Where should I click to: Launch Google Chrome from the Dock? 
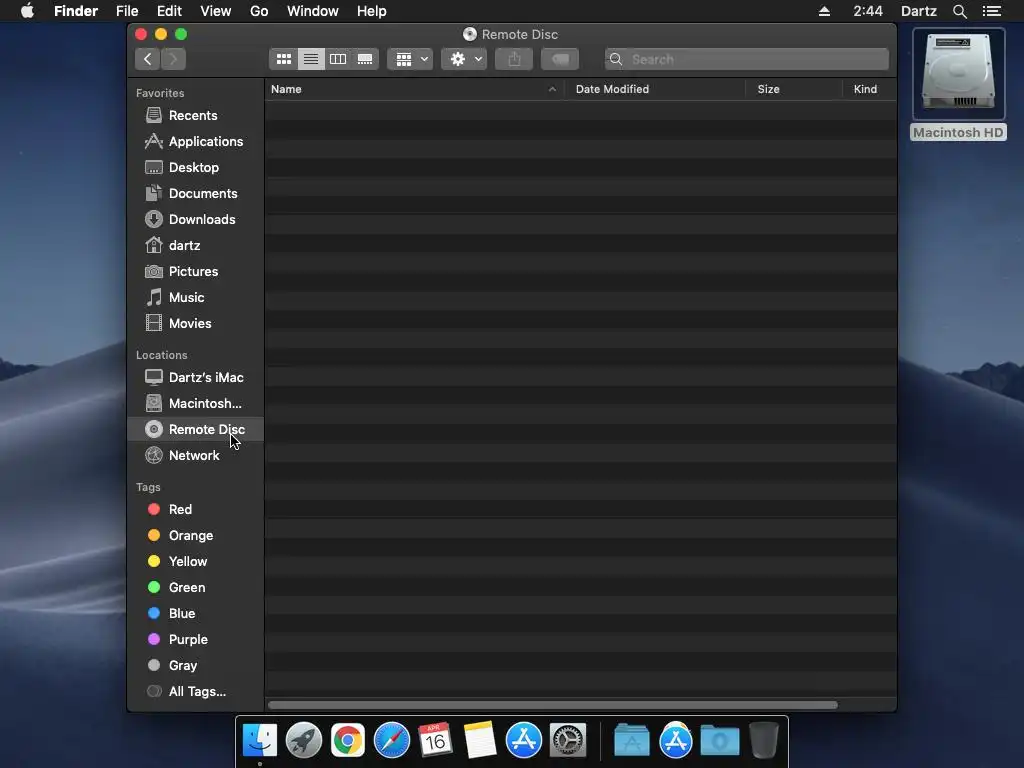[347, 741]
